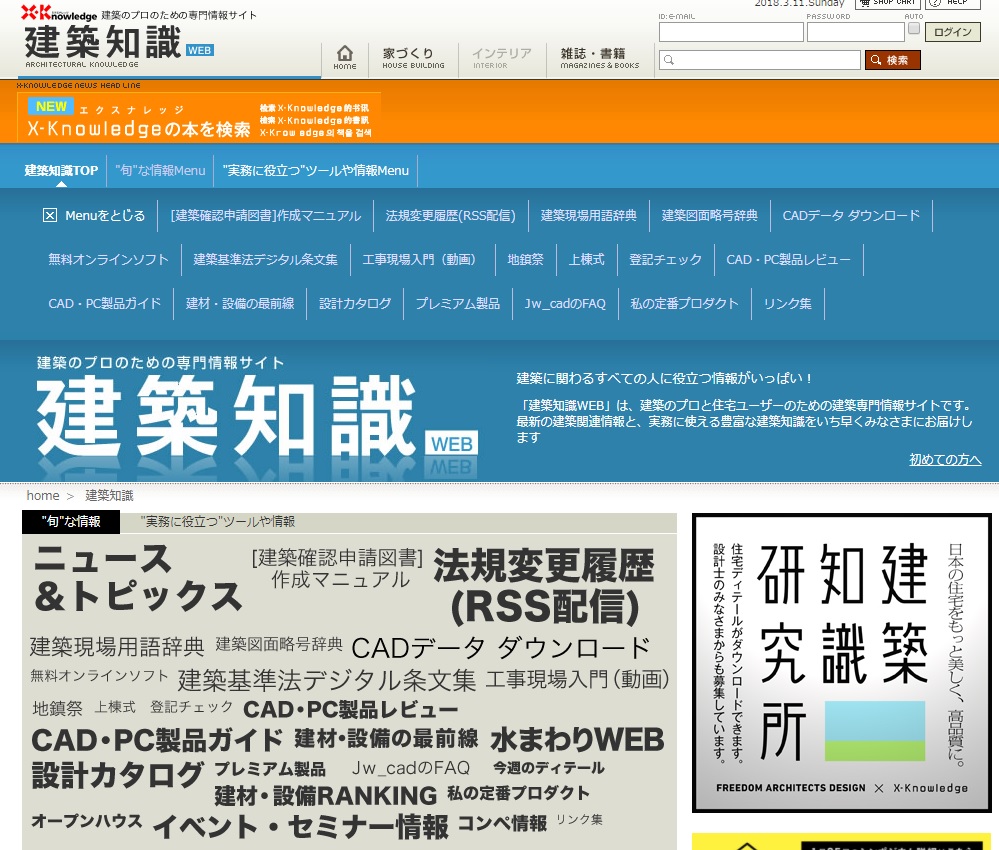Screen dimensions: 999x850
Task: Open 建築基準法デジタル条文集 in blue menu
Action: (266, 259)
